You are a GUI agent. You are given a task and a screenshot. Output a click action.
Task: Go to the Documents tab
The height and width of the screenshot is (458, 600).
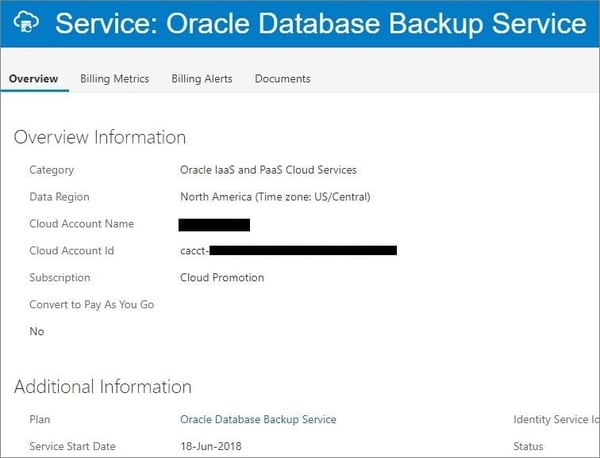[282, 79]
